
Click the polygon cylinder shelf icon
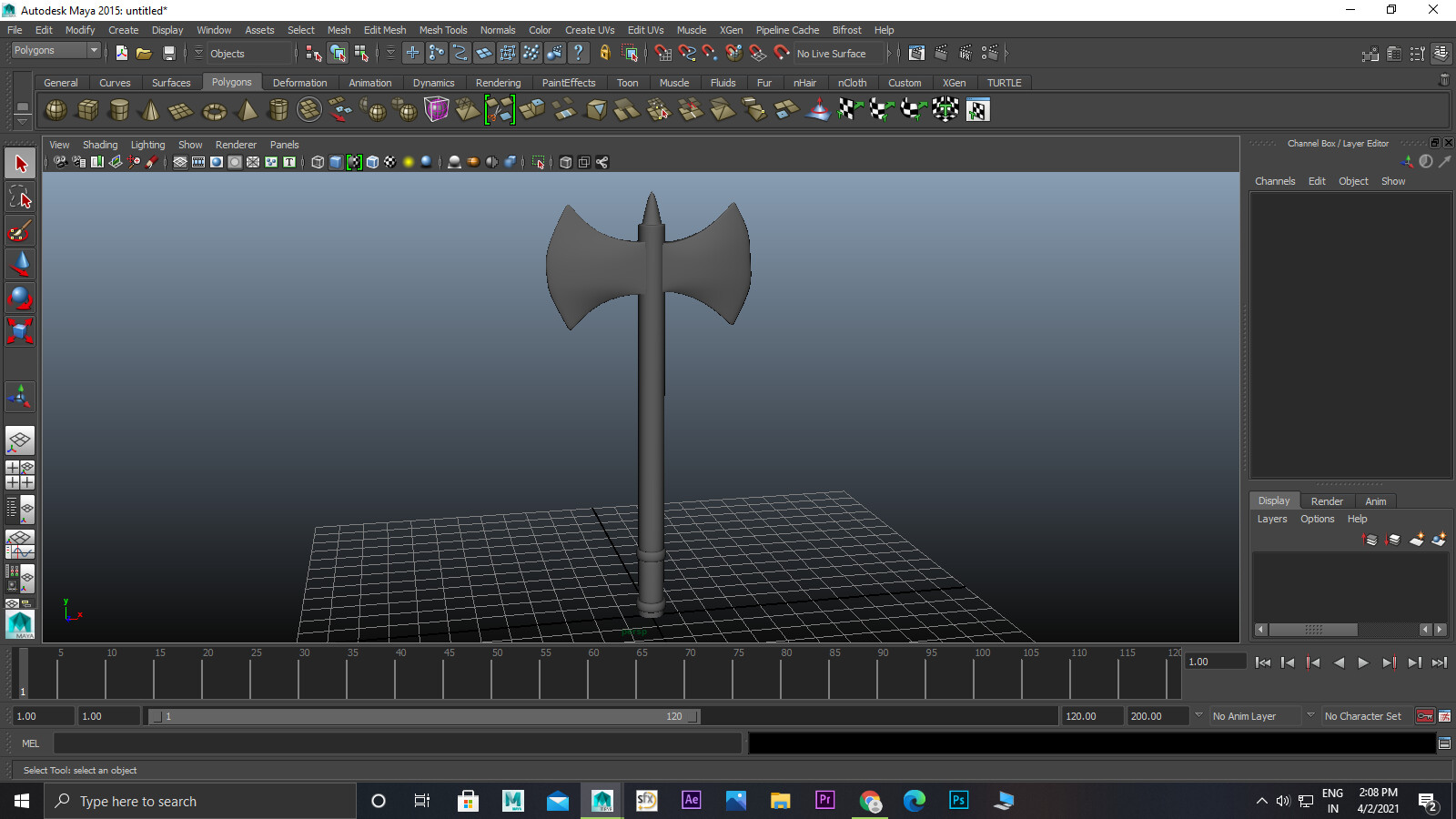point(118,111)
